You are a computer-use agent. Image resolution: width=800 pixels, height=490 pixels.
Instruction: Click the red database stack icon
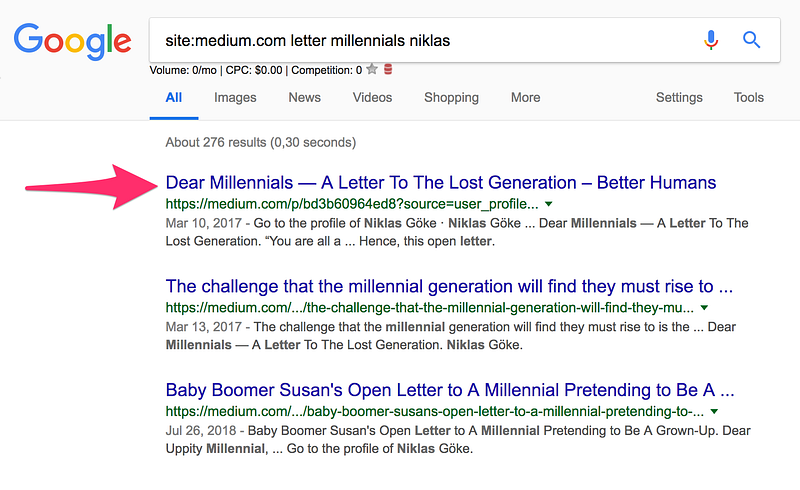(x=388, y=70)
